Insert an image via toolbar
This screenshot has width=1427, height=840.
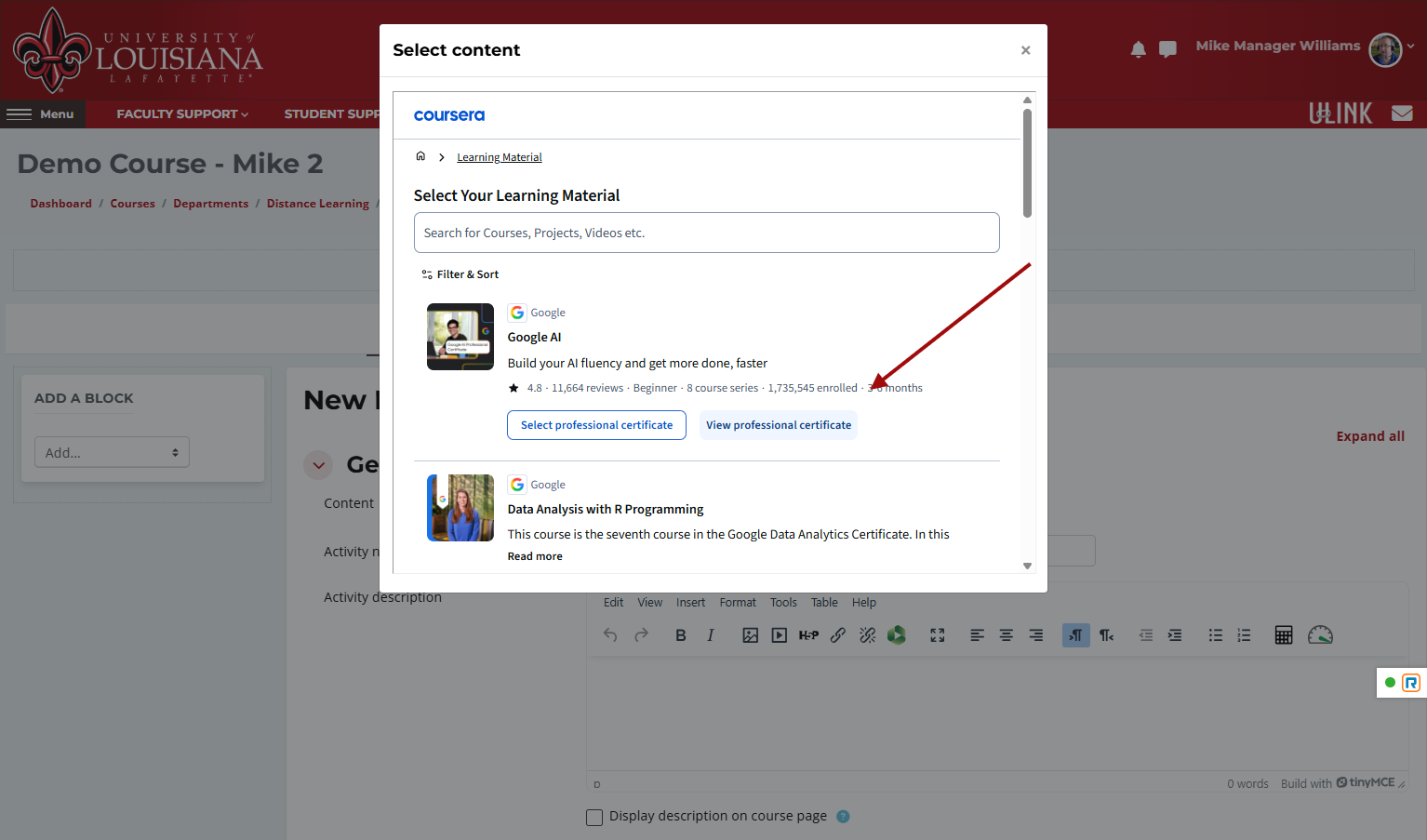(751, 635)
